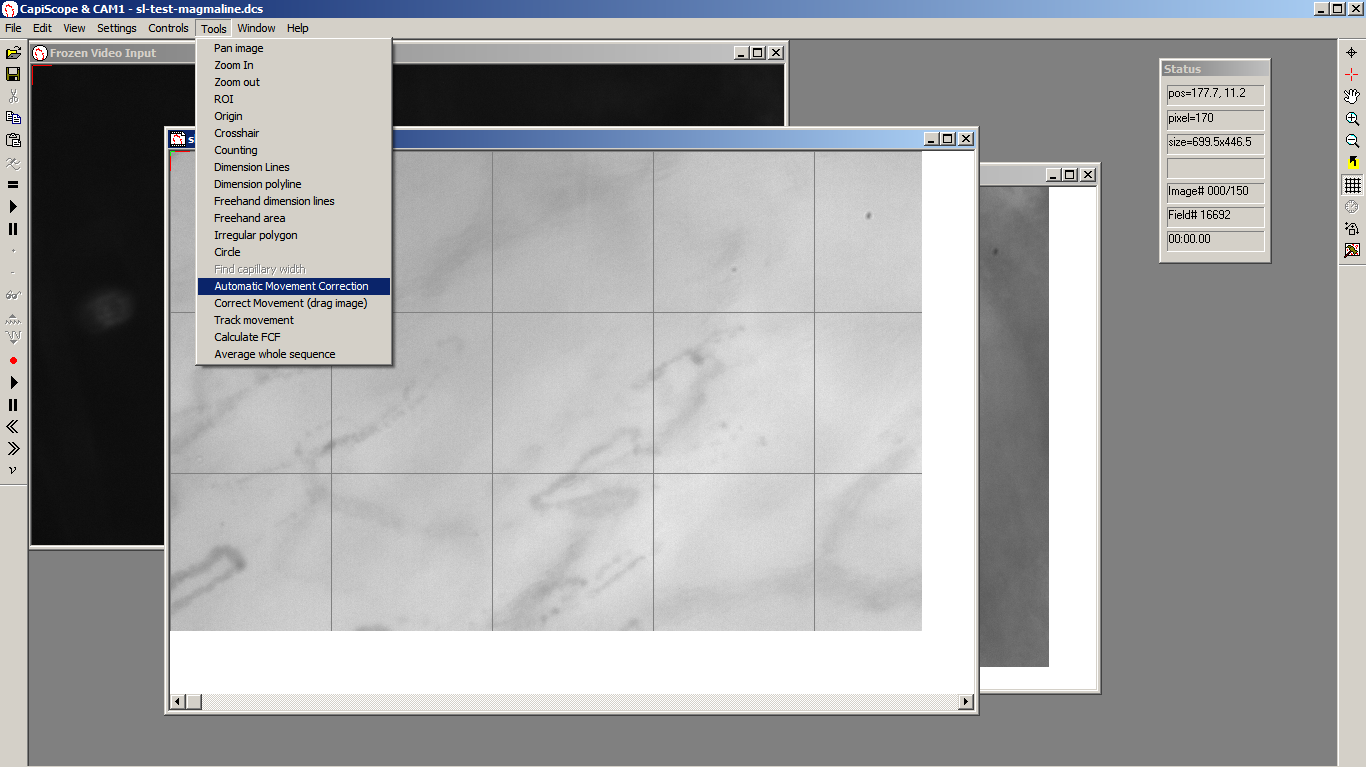Choose Zoom In menu entry
Screen dimensions: 1366x768
point(293,65)
